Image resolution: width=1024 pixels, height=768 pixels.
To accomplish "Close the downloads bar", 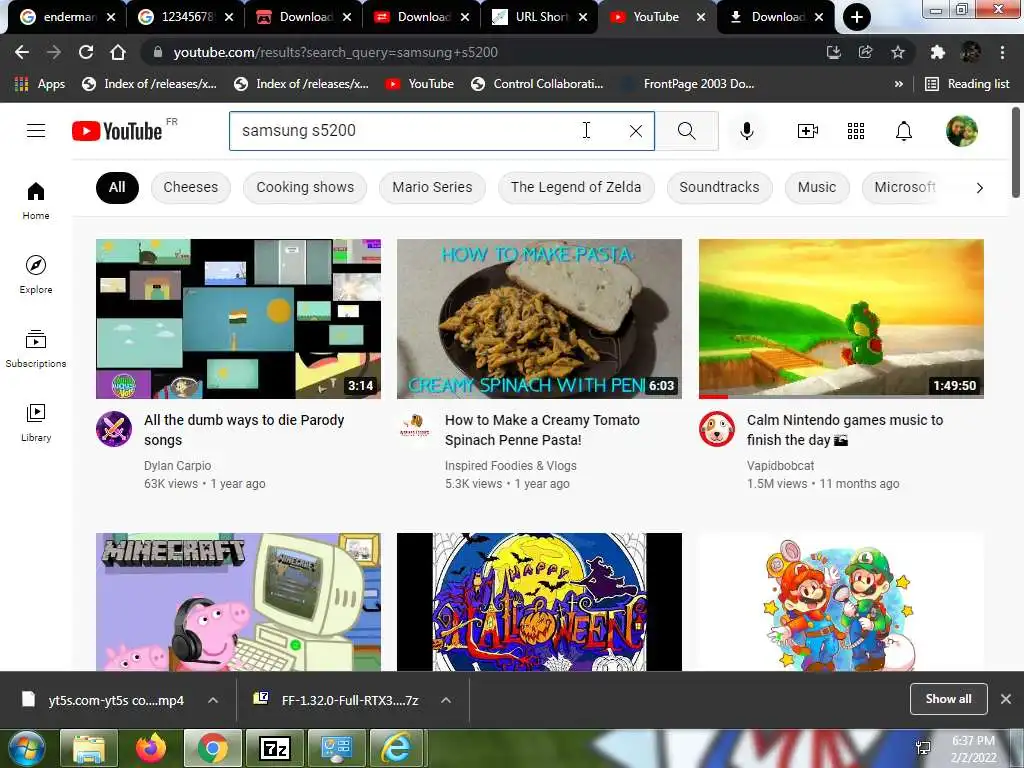I will (1006, 699).
